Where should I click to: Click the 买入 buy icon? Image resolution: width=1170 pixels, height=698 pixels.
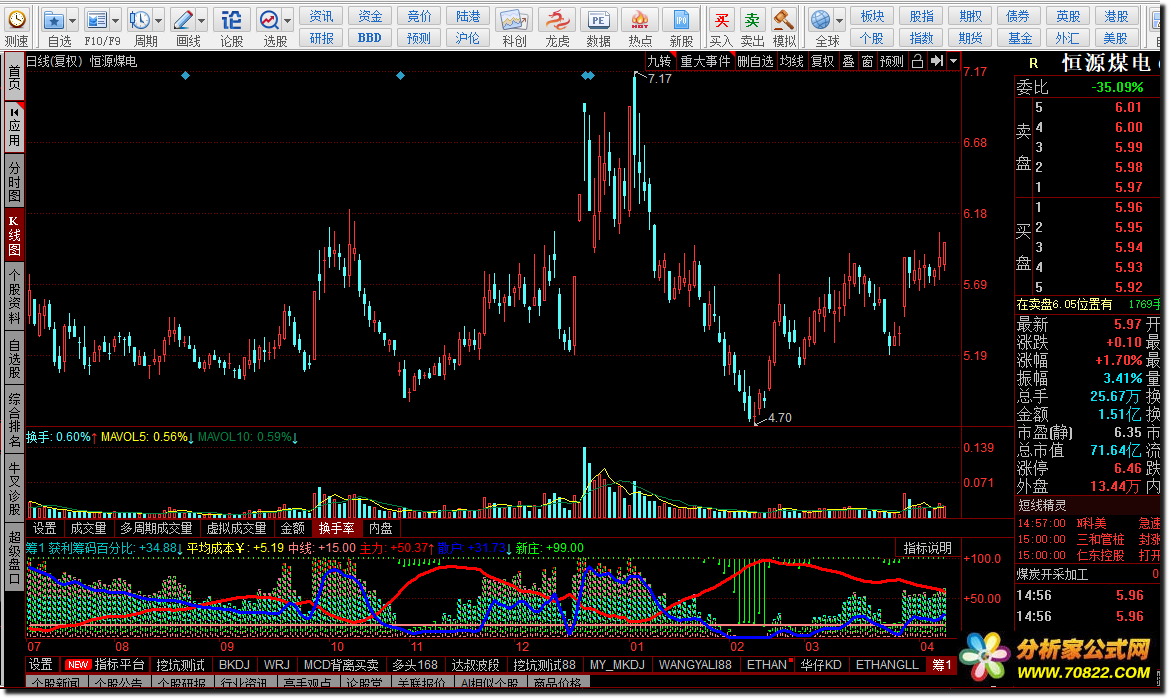(721, 19)
